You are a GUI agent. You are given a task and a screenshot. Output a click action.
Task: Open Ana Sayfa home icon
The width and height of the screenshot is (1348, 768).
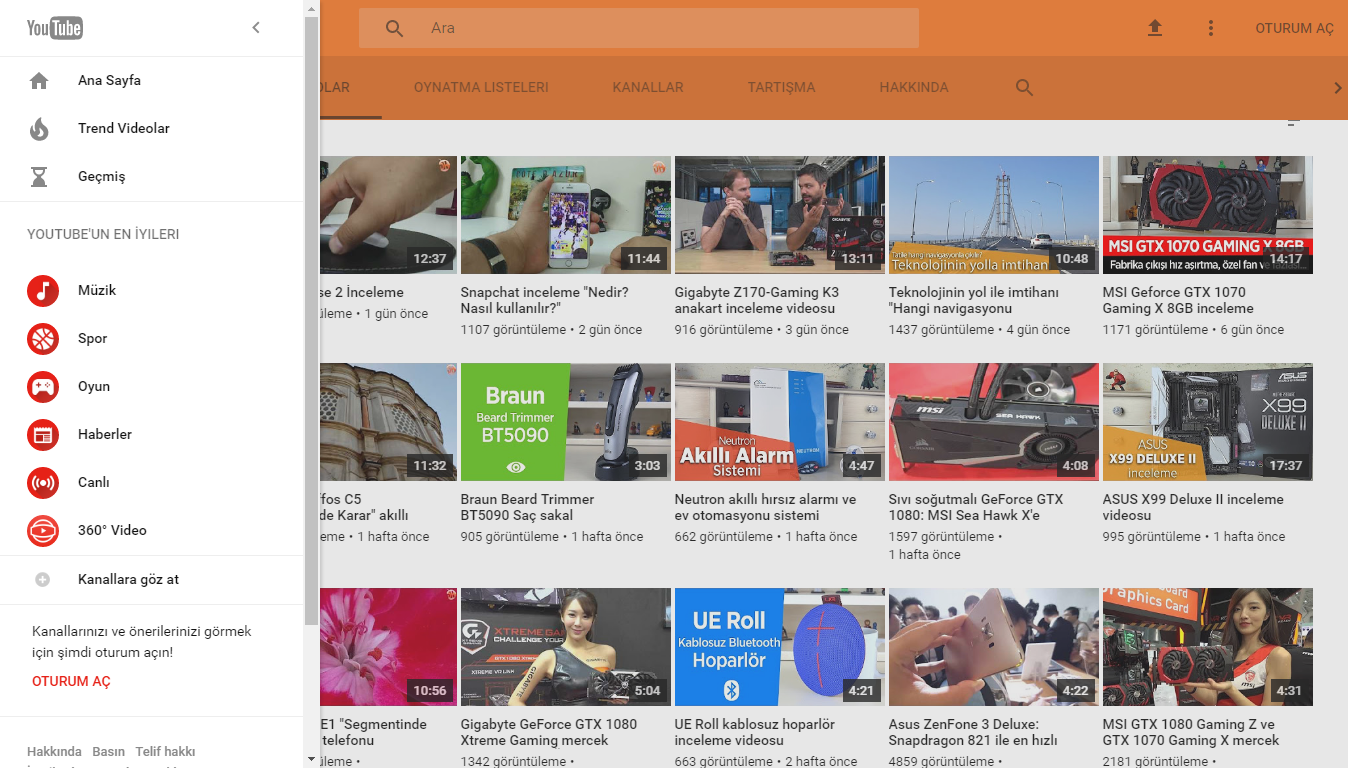pos(39,81)
